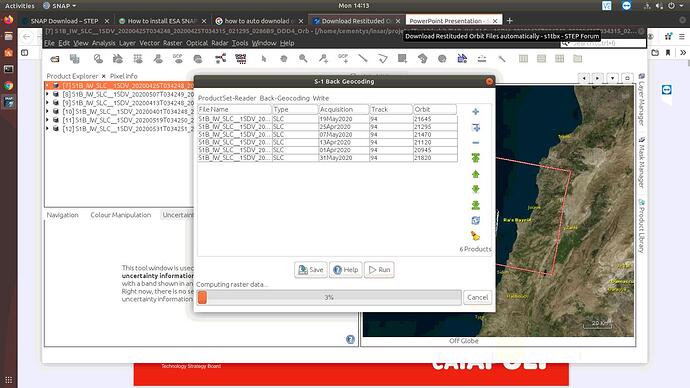The height and width of the screenshot is (388, 690).
Task: Select the pointer selection tool
Action: 264,59
